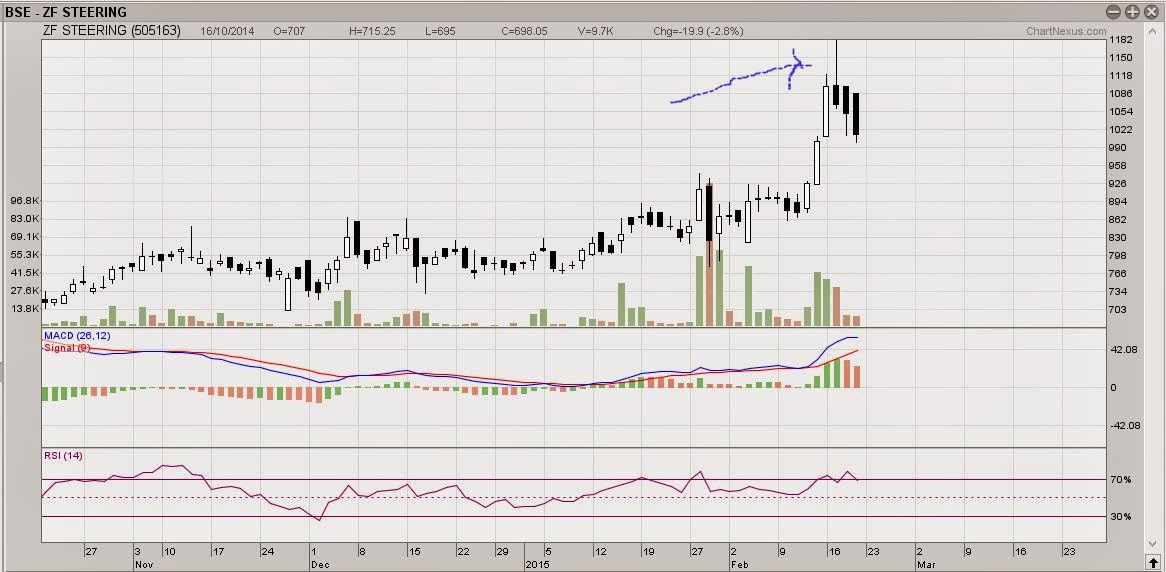
Task: Click the 'Nov' month label on time axis
Action: [x=144, y=565]
